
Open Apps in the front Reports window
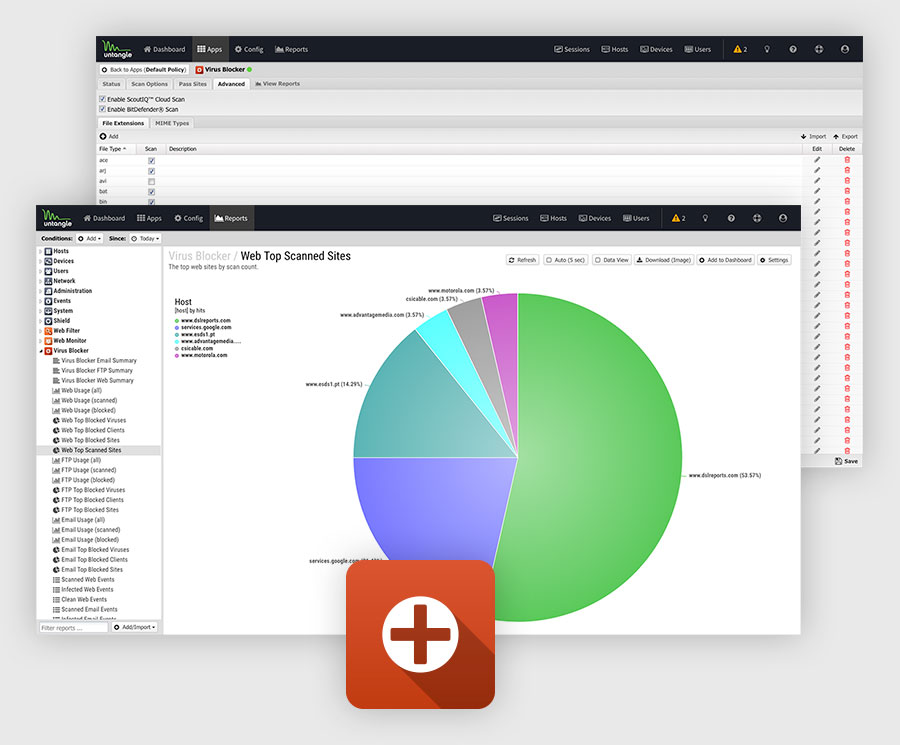pyautogui.click(x=149, y=218)
